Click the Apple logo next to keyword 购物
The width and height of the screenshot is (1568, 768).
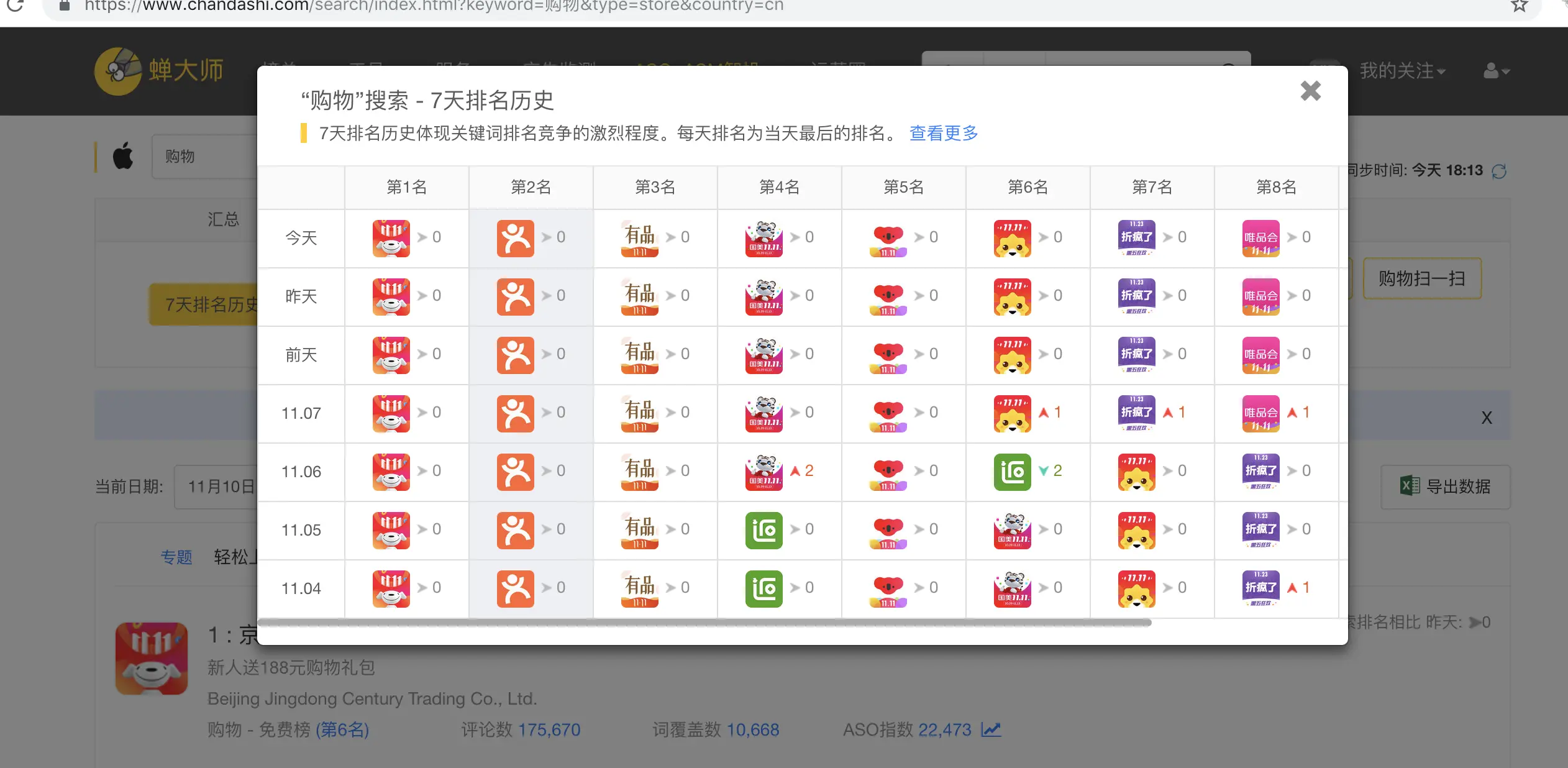tap(122, 156)
